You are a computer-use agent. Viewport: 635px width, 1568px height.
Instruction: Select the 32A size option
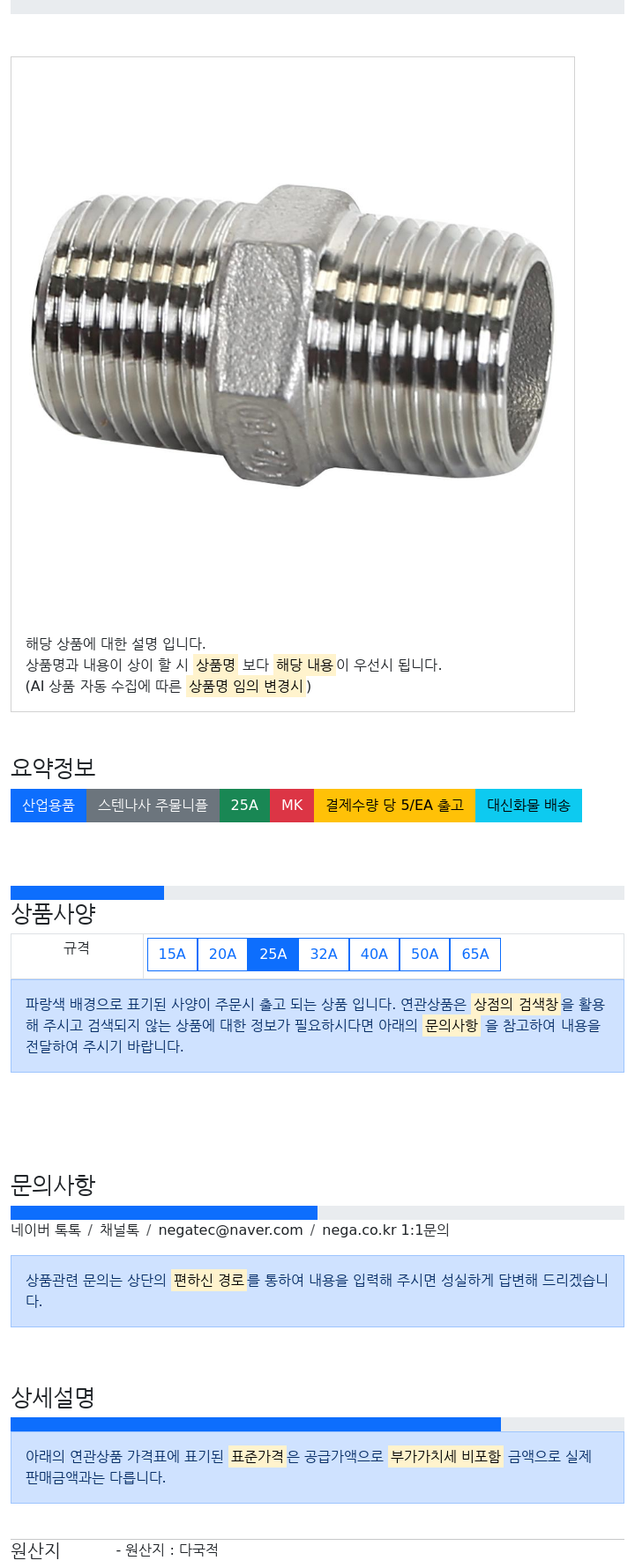324,954
